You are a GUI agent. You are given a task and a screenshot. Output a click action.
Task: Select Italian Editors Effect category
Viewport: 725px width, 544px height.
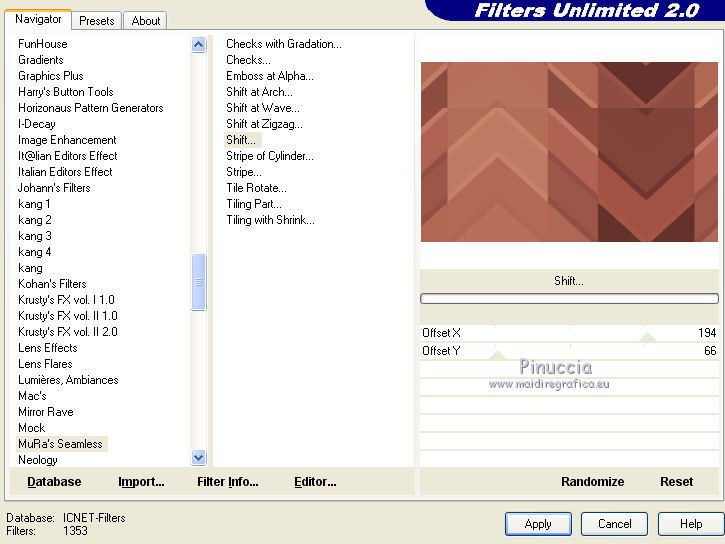(65, 172)
